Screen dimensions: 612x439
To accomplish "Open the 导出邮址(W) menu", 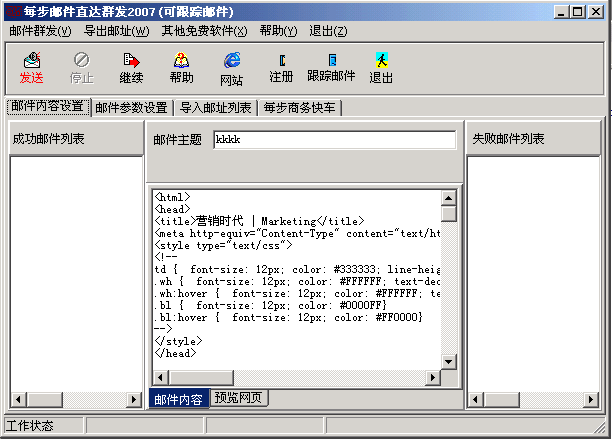I will click(117, 31).
